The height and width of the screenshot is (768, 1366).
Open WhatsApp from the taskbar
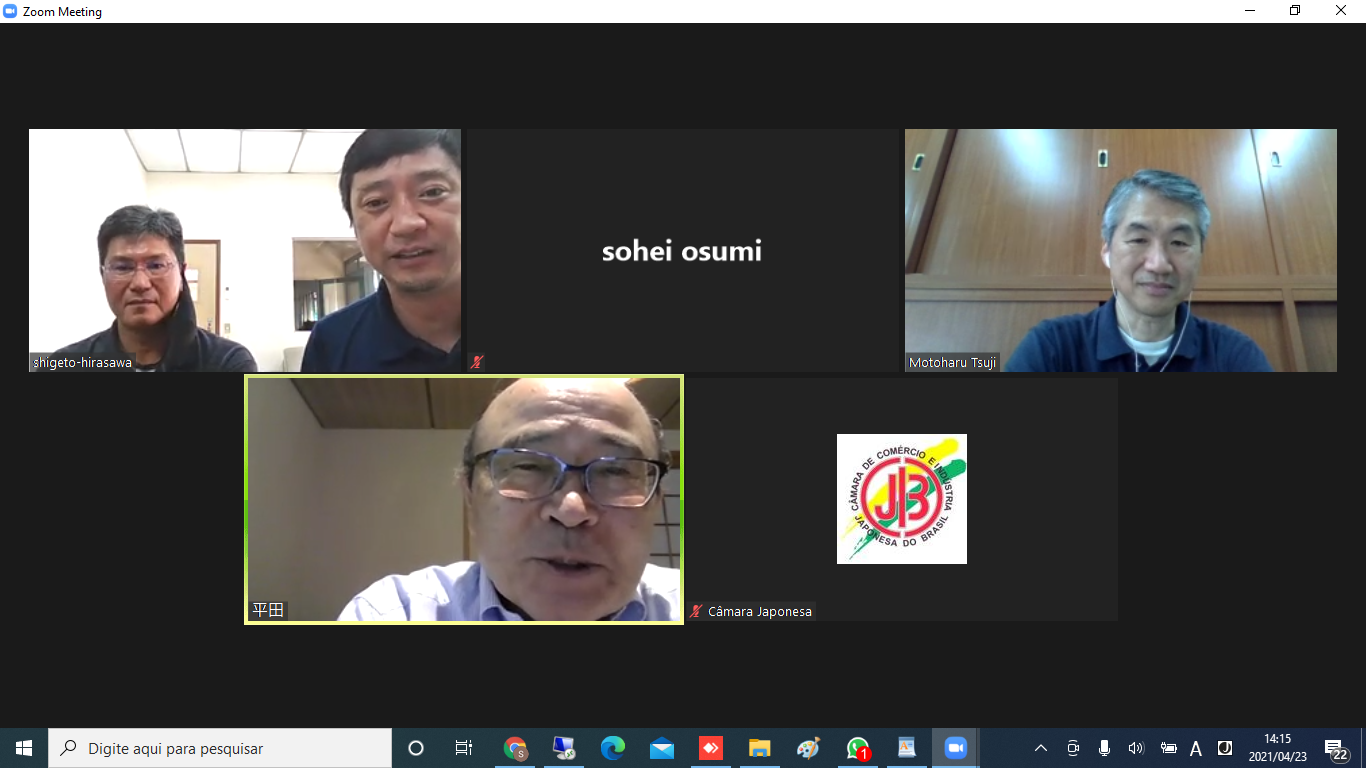(857, 748)
